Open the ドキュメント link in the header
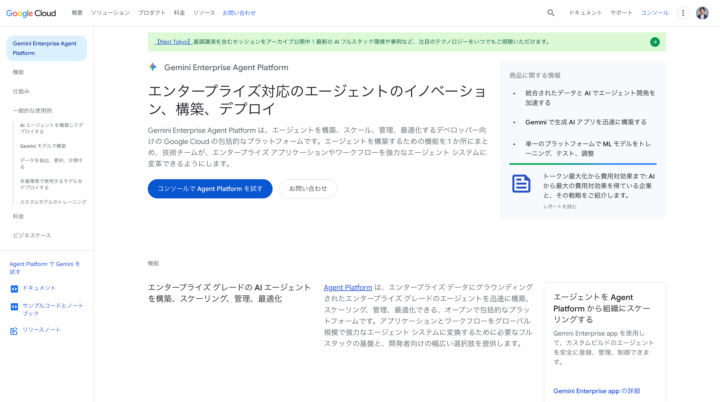Image resolution: width=720 pixels, height=402 pixels. point(585,13)
